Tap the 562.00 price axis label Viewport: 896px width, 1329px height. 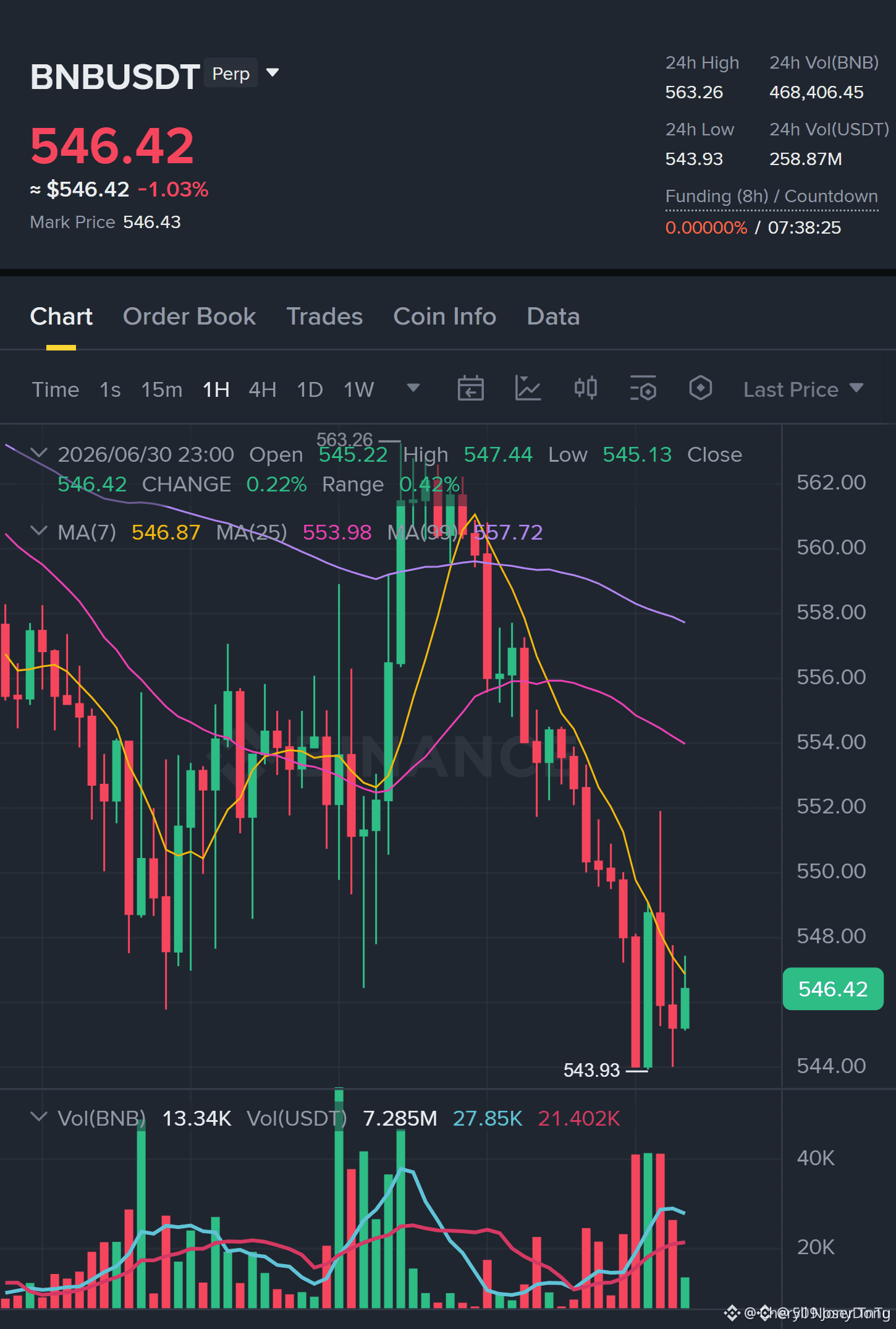[831, 482]
